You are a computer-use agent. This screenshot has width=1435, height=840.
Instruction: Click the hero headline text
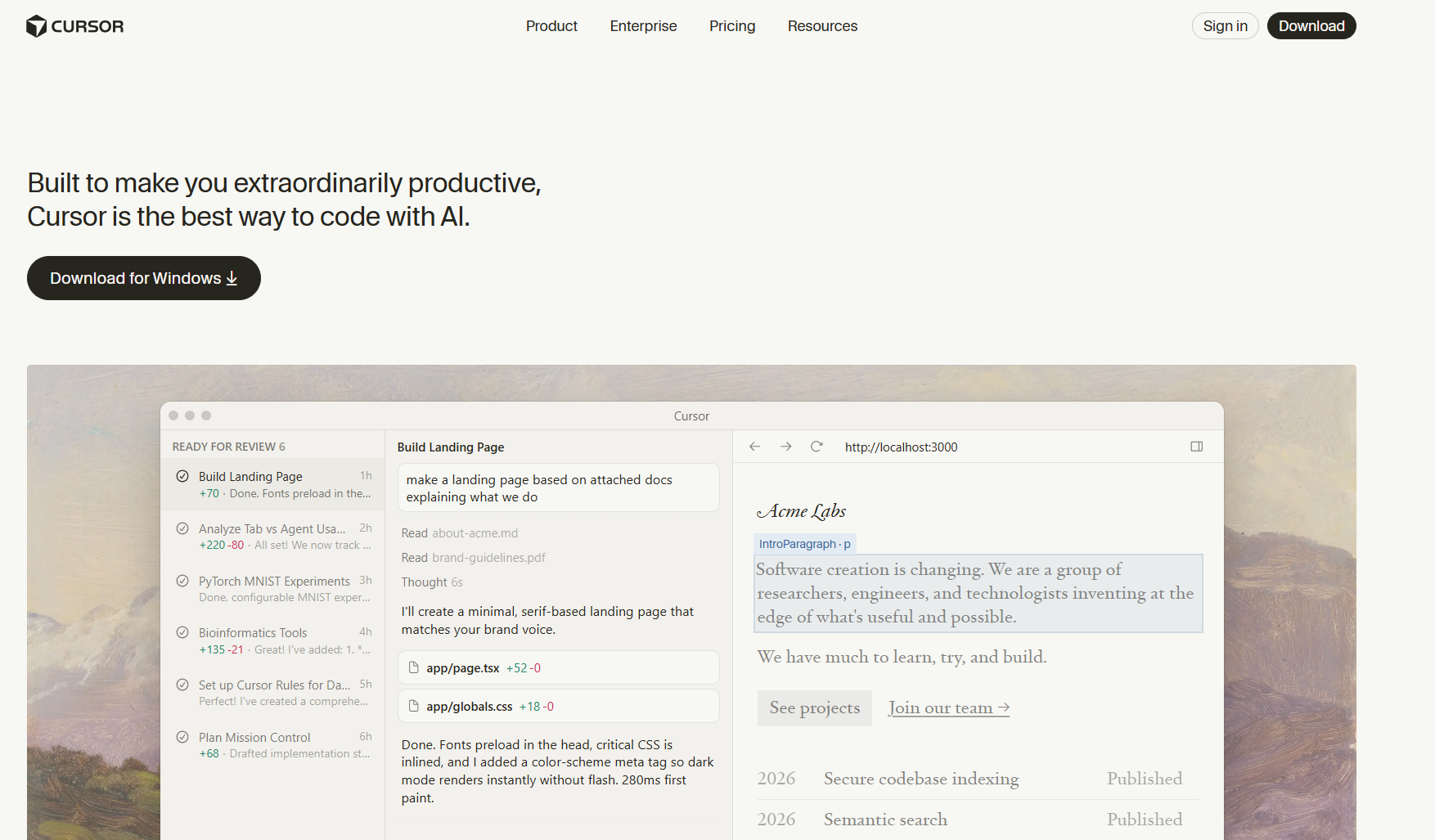pos(284,200)
